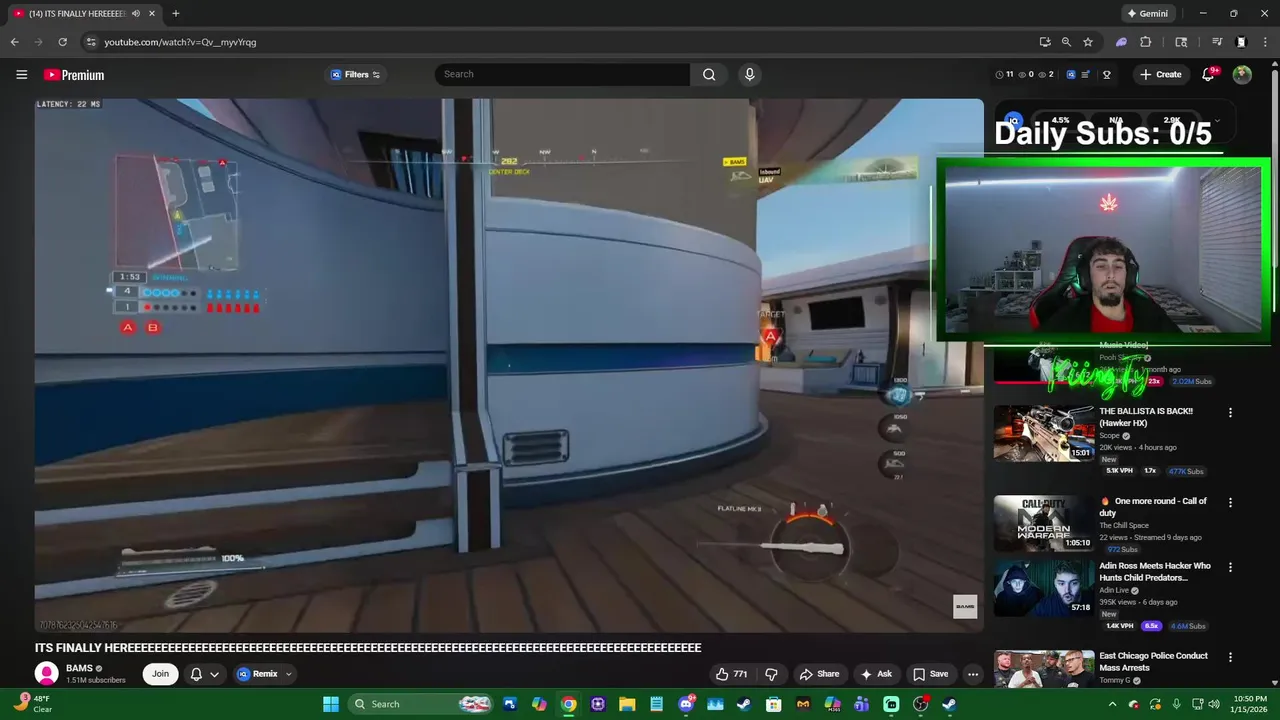Click the install app icon in address bar
The height and width of the screenshot is (720, 1280).
pyautogui.click(x=1045, y=42)
